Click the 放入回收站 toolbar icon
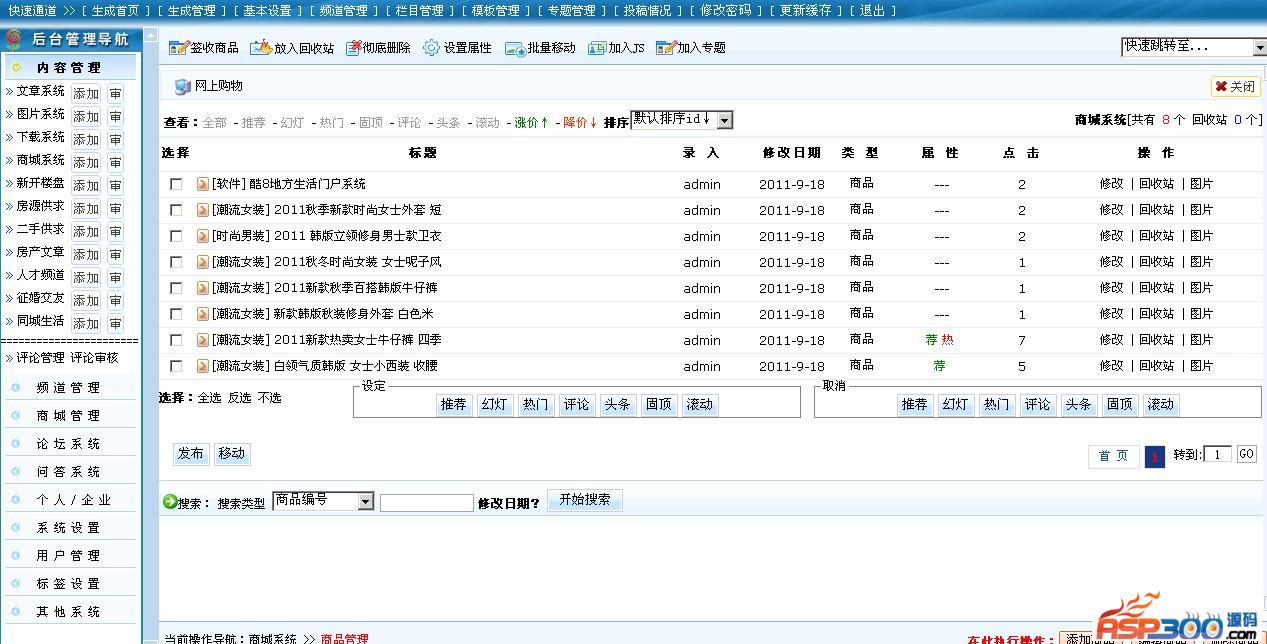 click(x=260, y=48)
